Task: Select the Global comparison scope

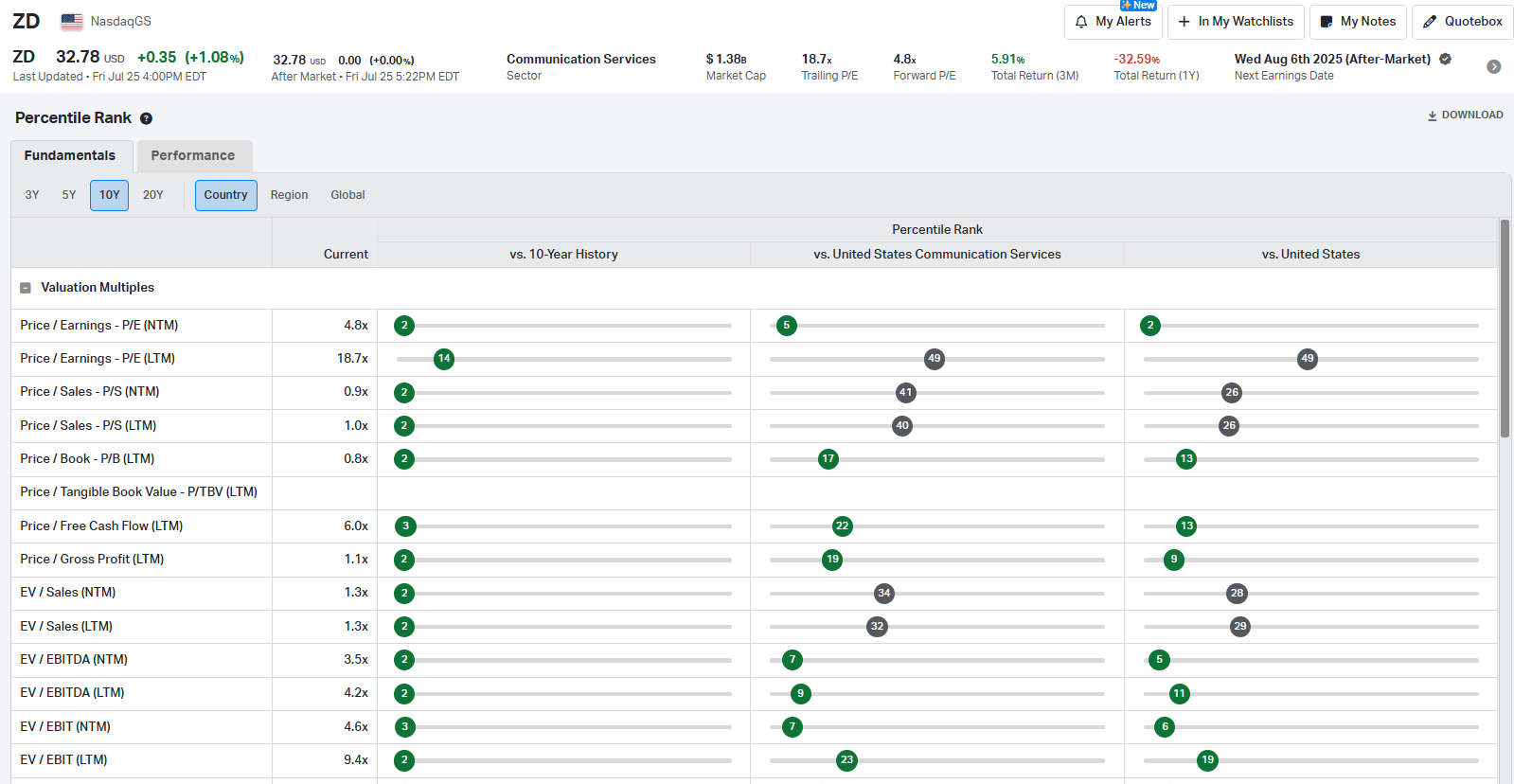Action: point(347,195)
